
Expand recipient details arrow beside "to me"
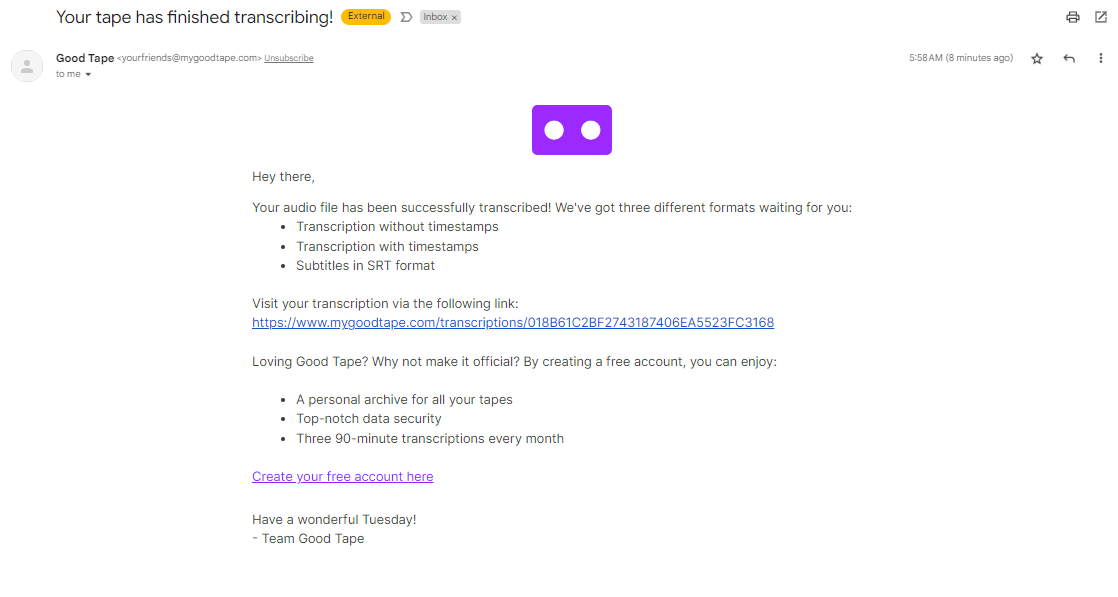[88, 74]
